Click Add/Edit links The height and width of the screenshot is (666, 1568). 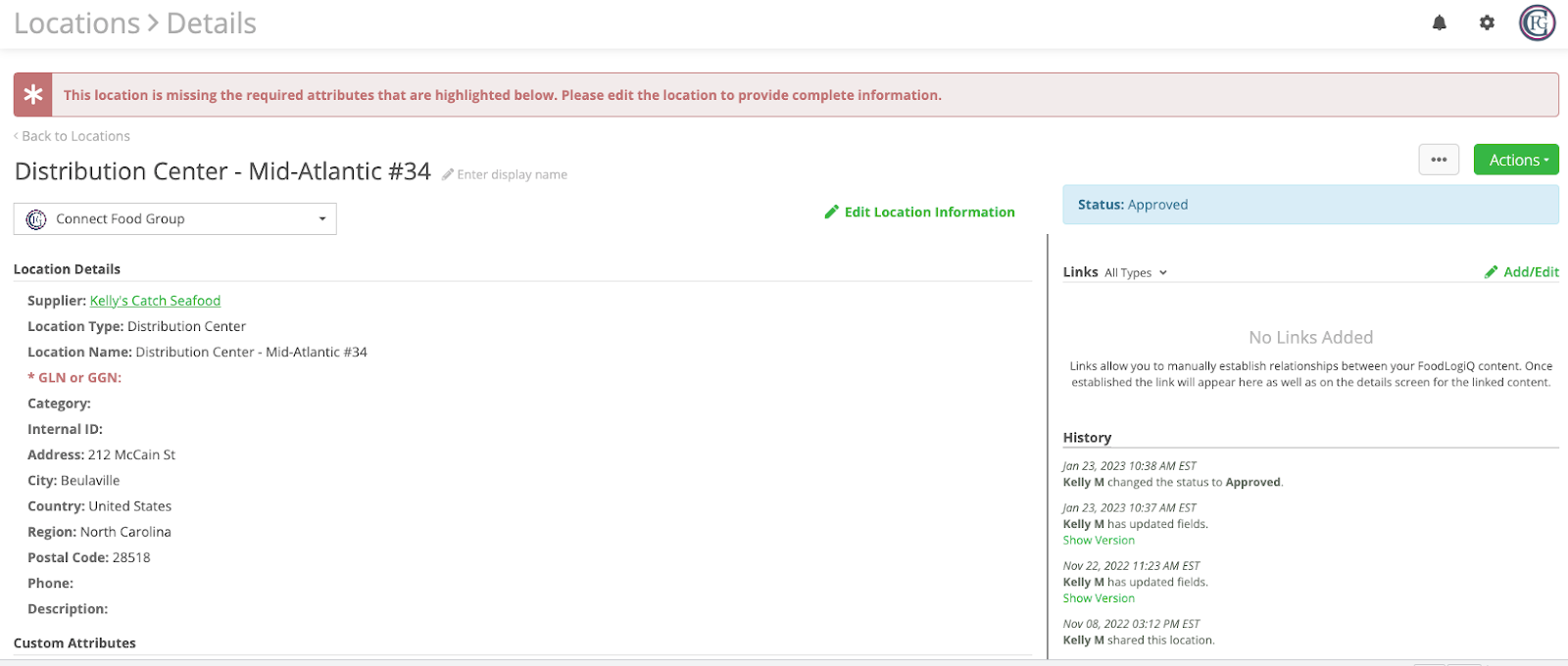tap(1531, 272)
